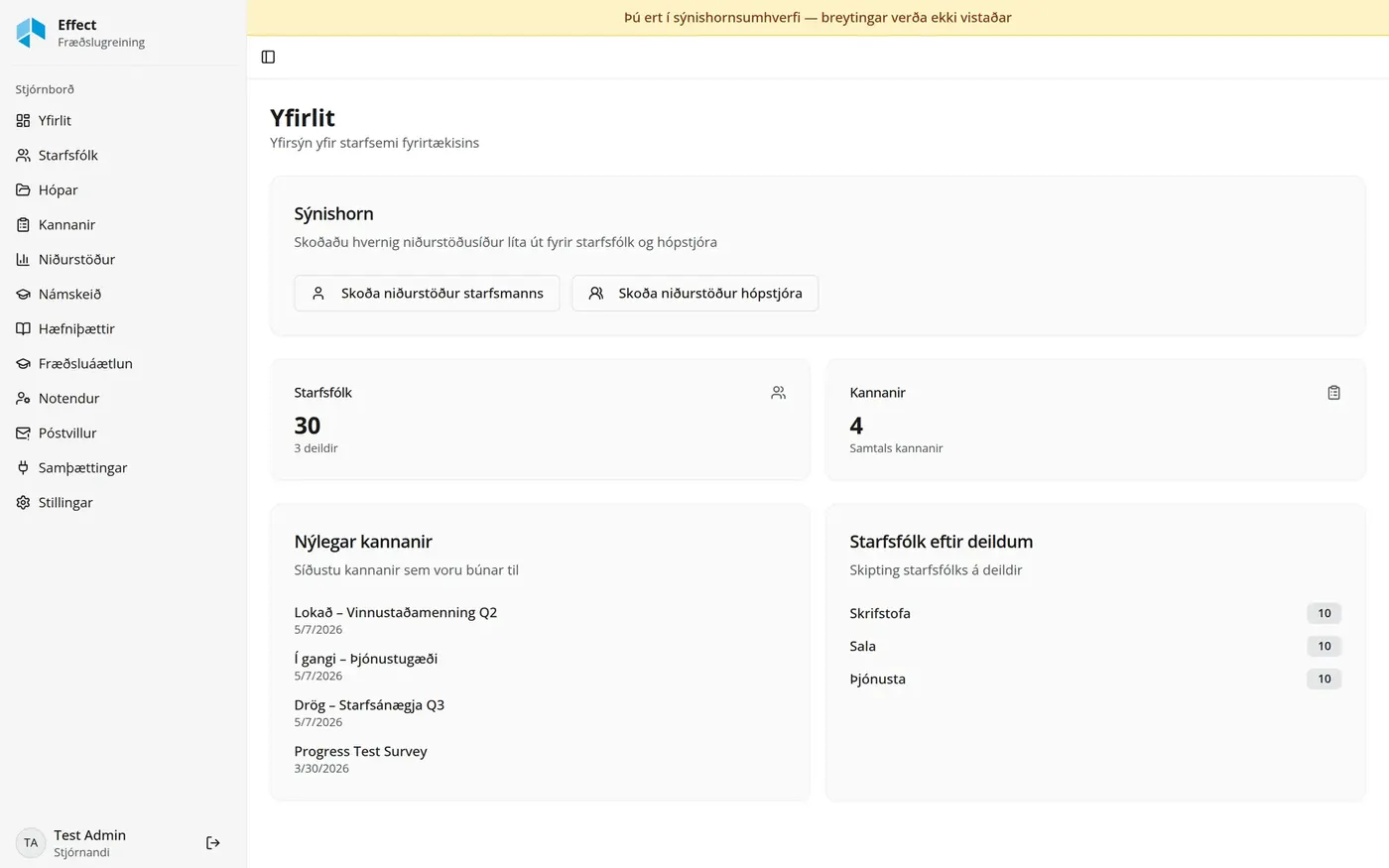Click the 3/30/2026 survey date

coord(321,769)
